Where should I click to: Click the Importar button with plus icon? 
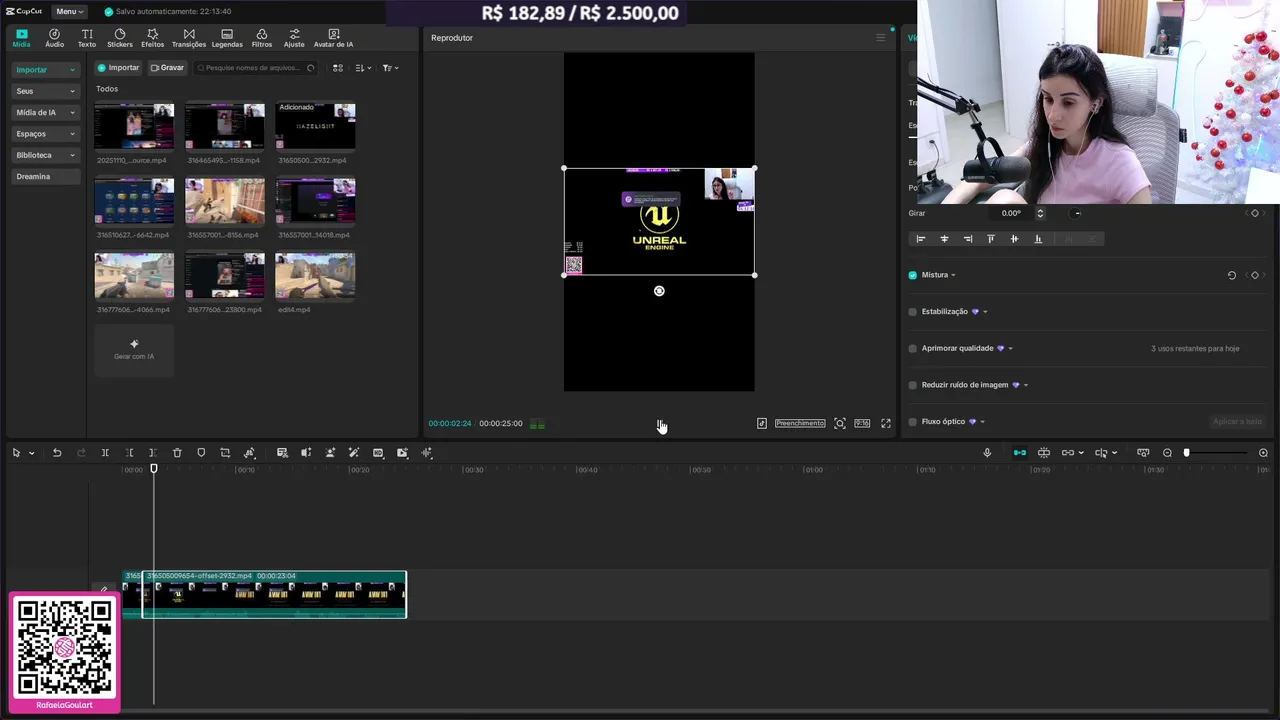(118, 68)
